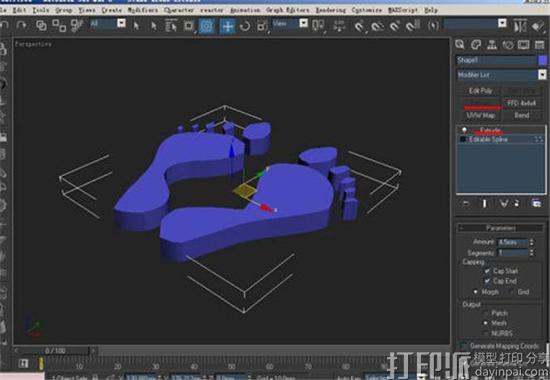Activate the Select and Scale tool

click(262, 26)
